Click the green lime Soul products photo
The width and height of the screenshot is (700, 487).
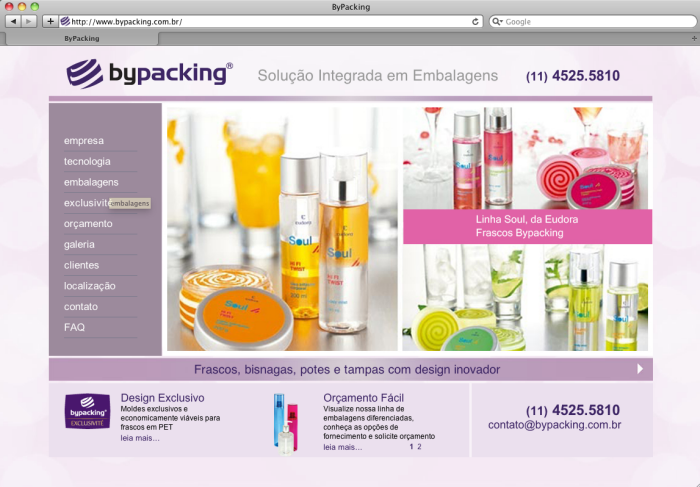527,298
